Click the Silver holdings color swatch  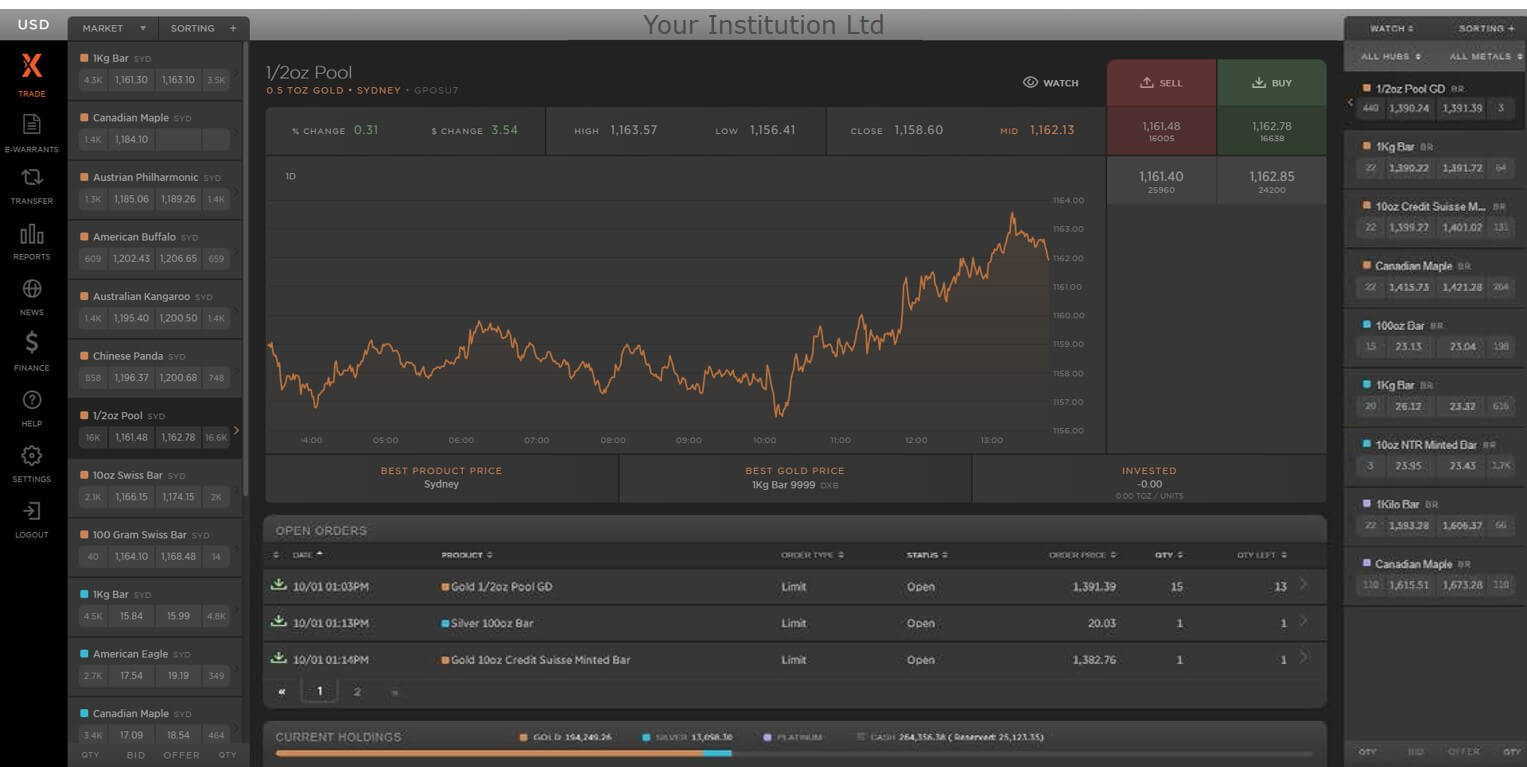(x=646, y=738)
